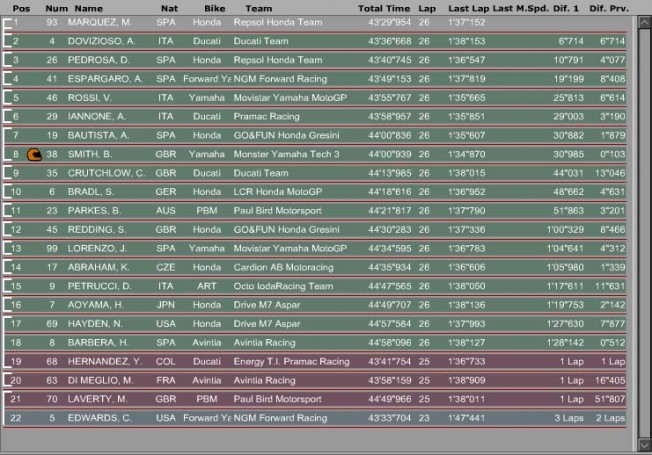Image resolution: width=652 pixels, height=455 pixels.
Task: Select the REDDING, S. name cell
Action: 97,230
